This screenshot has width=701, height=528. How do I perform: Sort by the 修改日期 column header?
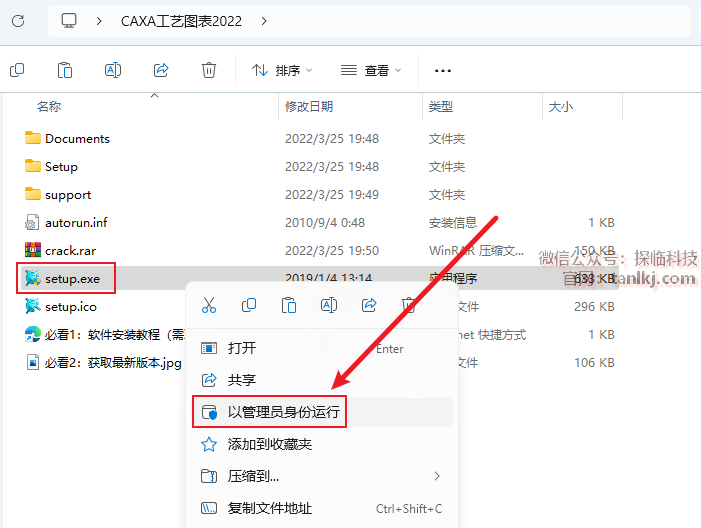tap(309, 106)
